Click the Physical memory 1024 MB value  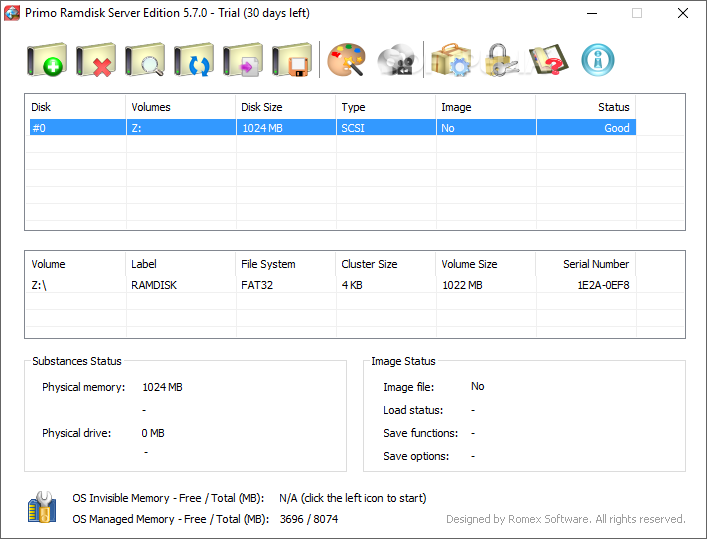(x=162, y=387)
